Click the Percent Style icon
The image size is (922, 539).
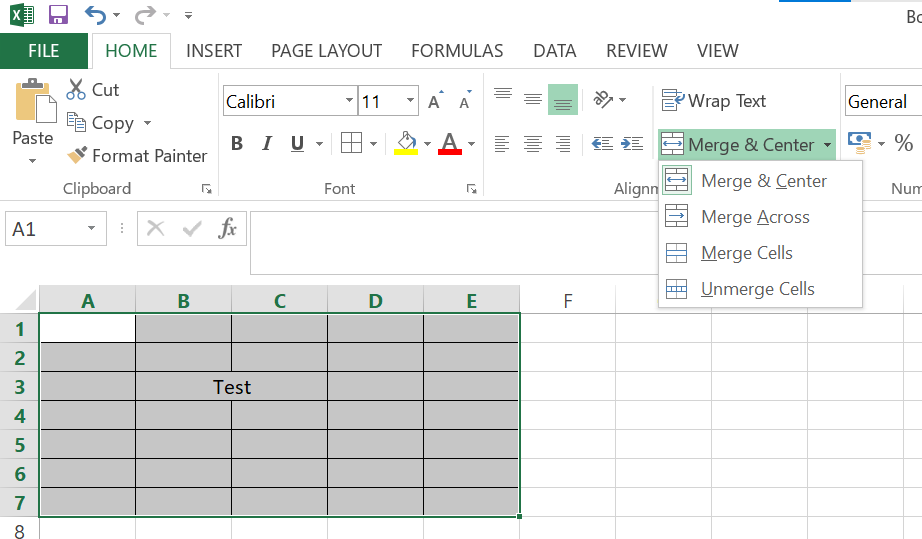[x=904, y=142]
